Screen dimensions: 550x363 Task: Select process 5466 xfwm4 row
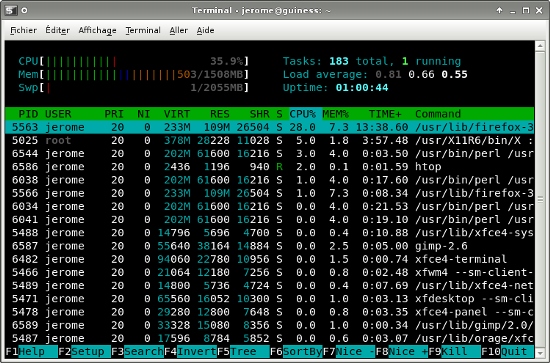click(x=269, y=273)
